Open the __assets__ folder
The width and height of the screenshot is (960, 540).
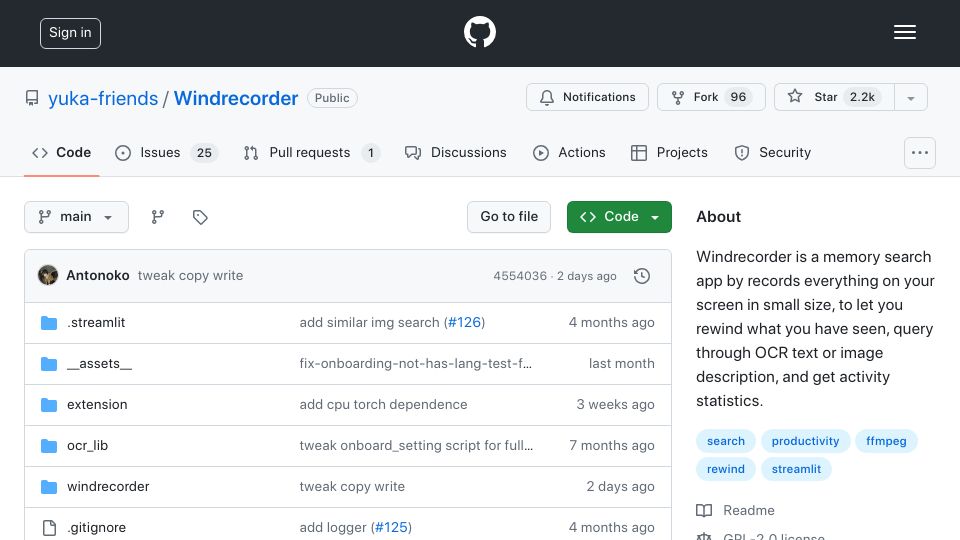click(99, 364)
